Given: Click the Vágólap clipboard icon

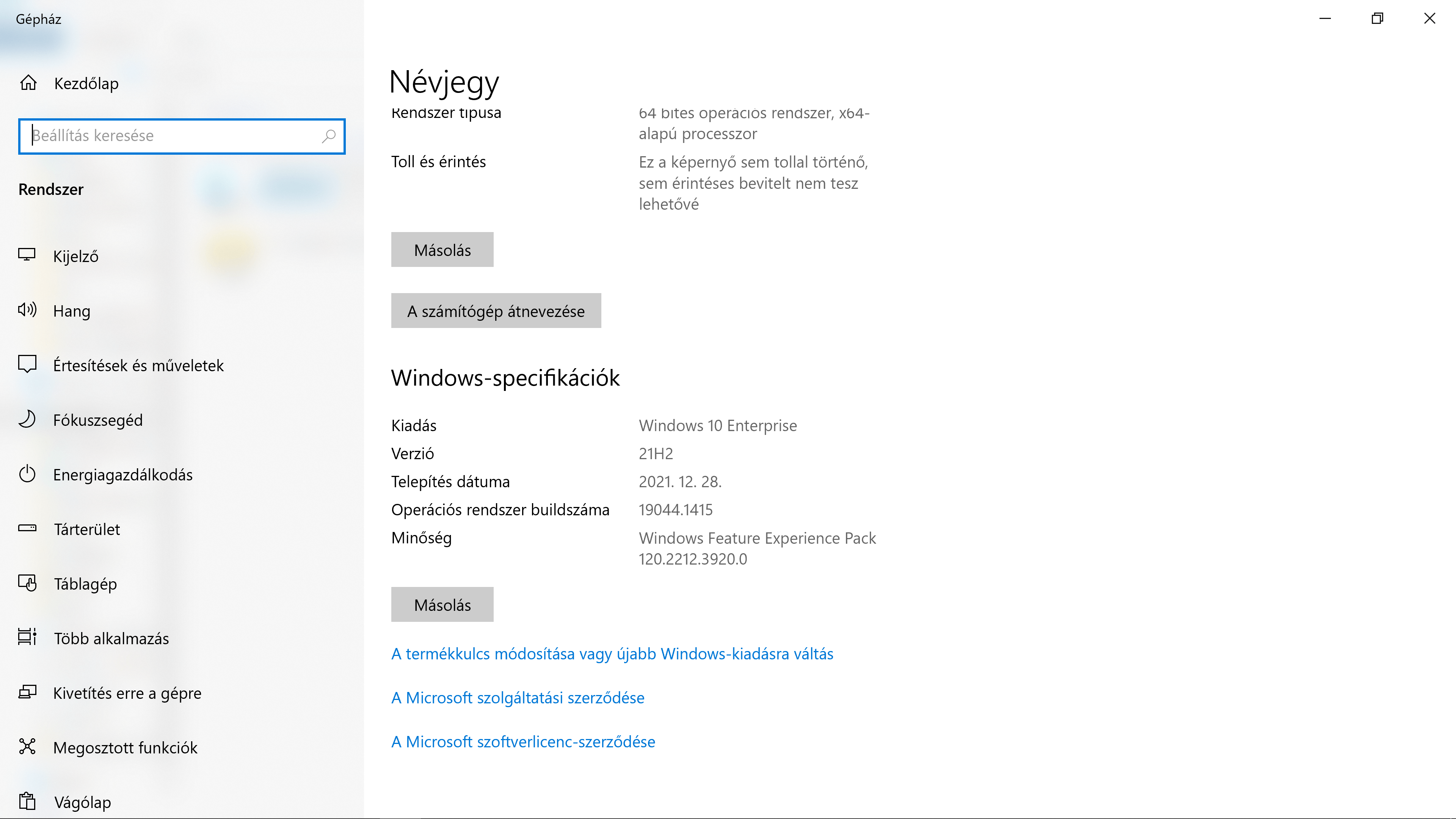Looking at the screenshot, I should point(27,802).
